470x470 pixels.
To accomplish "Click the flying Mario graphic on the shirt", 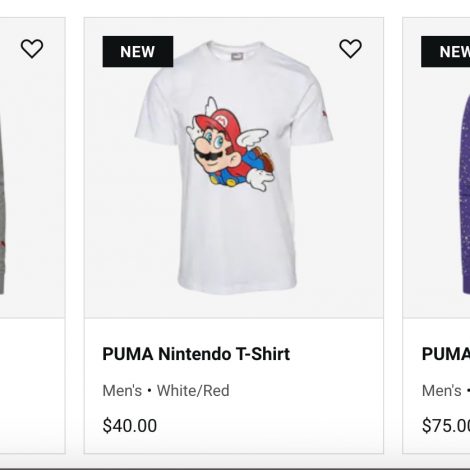I will (x=231, y=145).
